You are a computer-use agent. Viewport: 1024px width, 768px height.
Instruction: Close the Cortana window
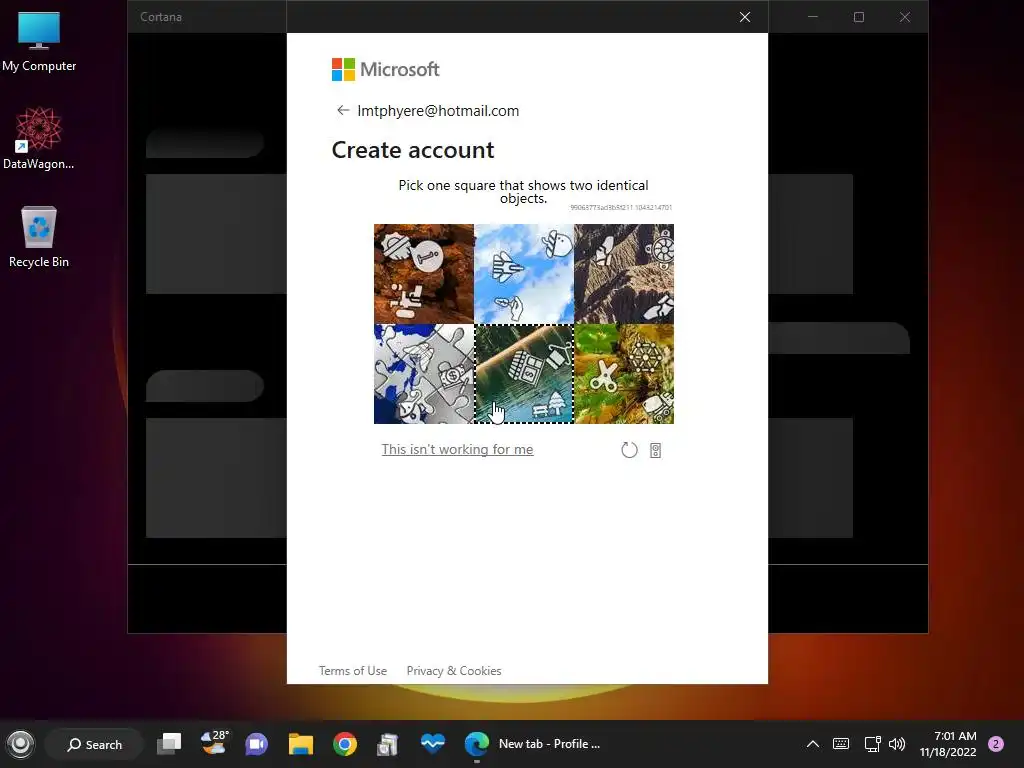coord(904,17)
